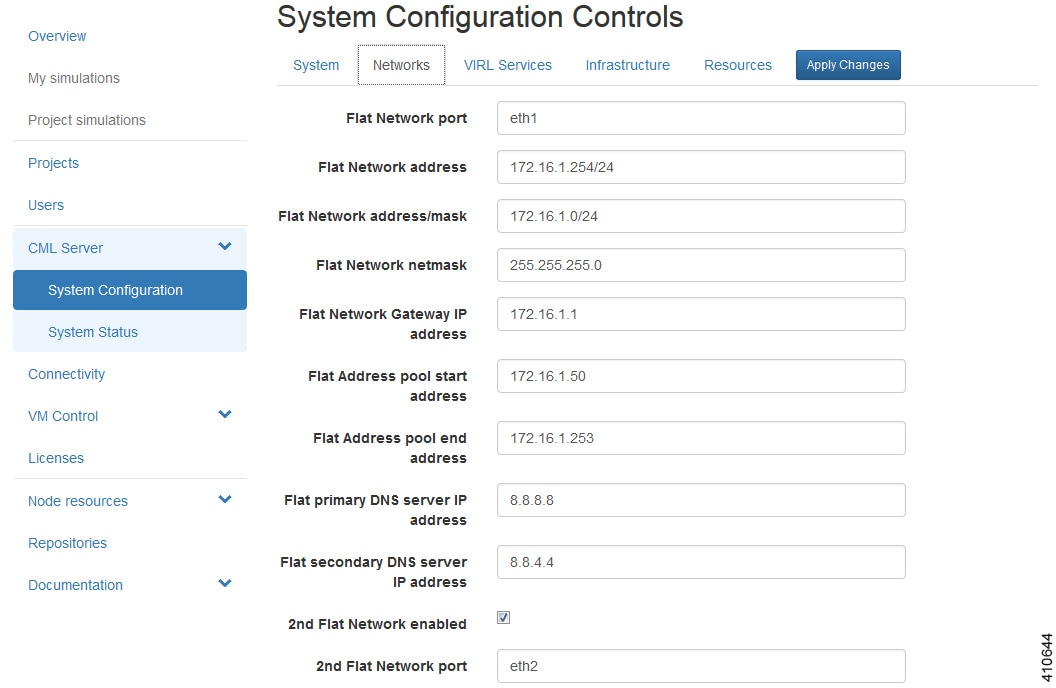
Task: Go to the Resources tab
Action: tap(737, 65)
